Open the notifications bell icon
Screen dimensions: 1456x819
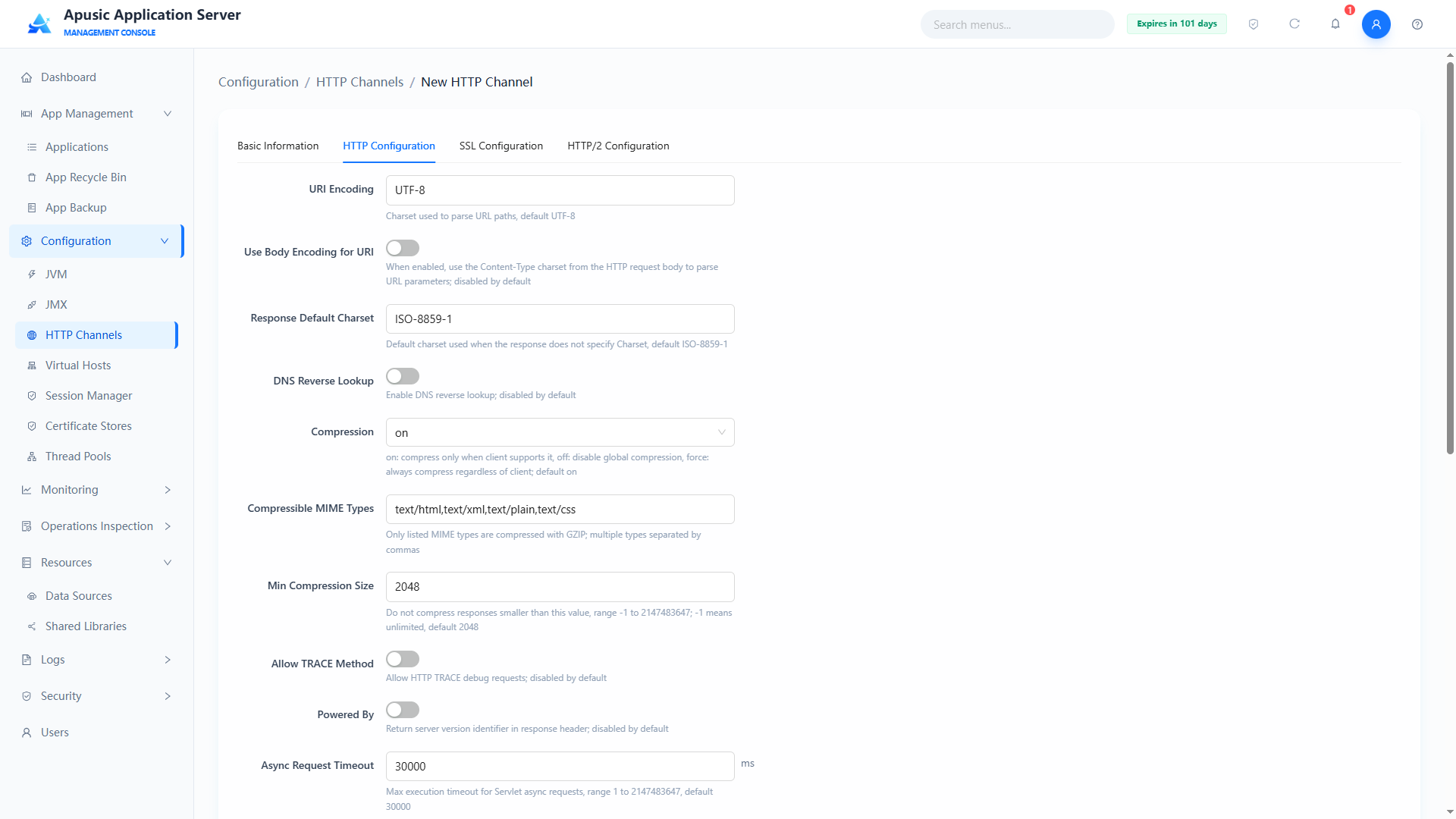click(1335, 24)
